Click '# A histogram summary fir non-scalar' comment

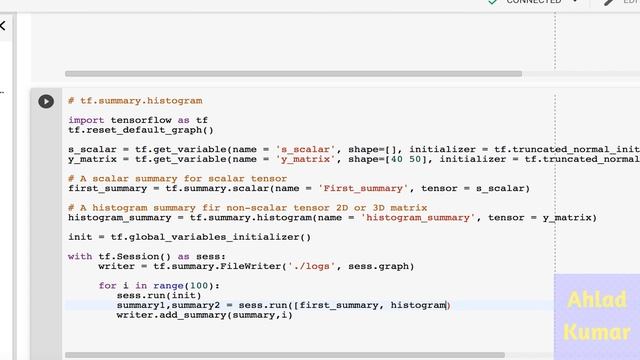pyautogui.click(x=248, y=208)
